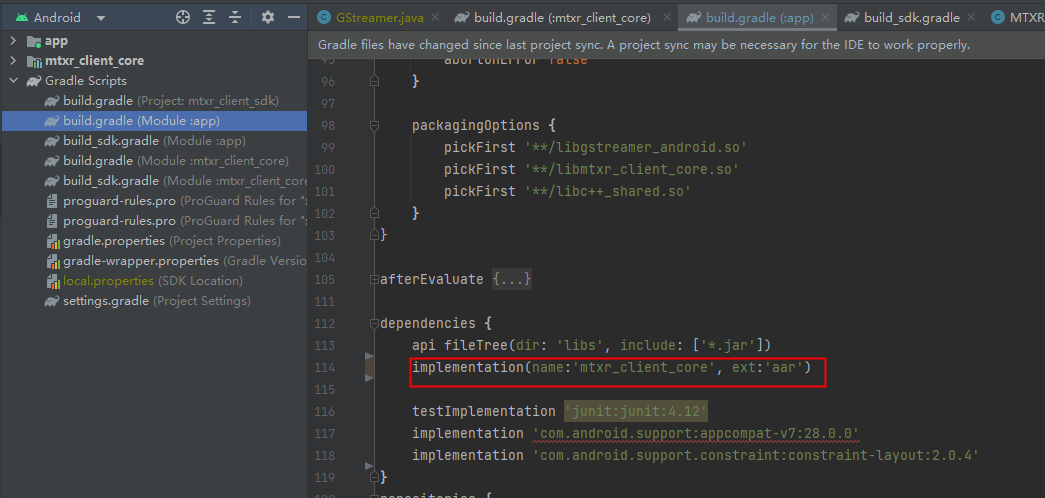Close the GStreamer.java tab
Screen dimensions: 1045x498
435,18
